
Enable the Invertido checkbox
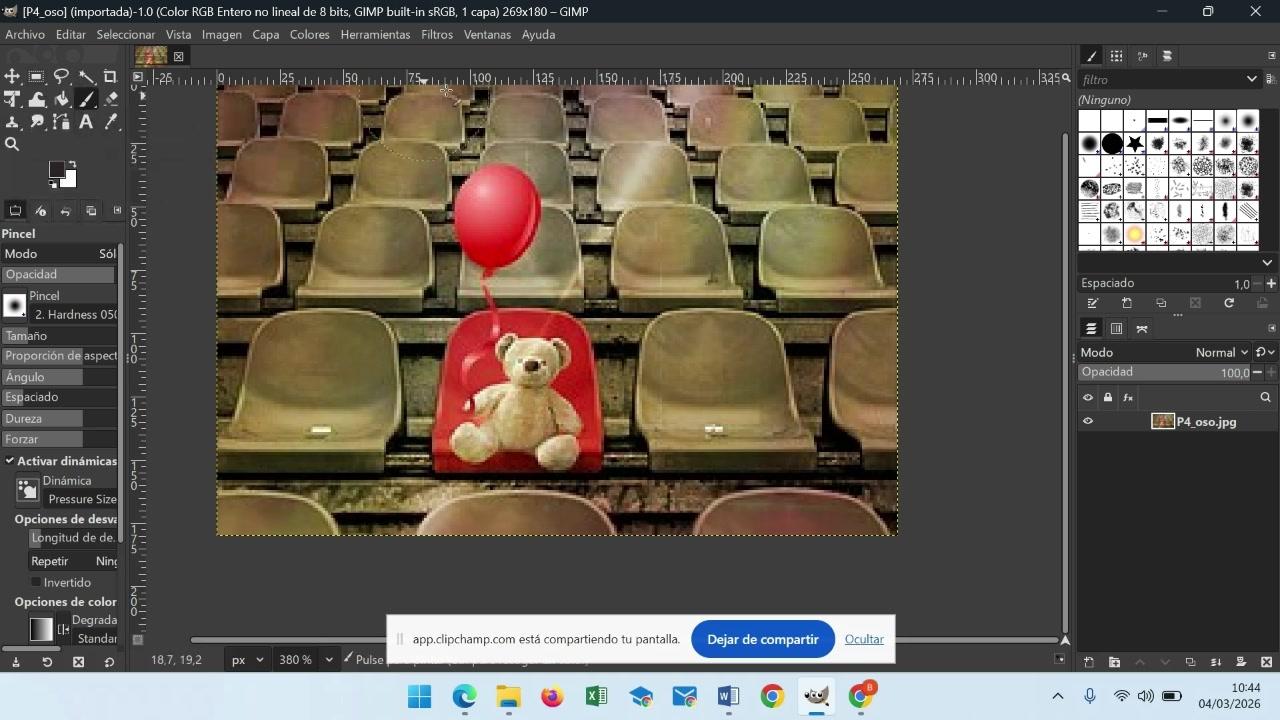36,582
